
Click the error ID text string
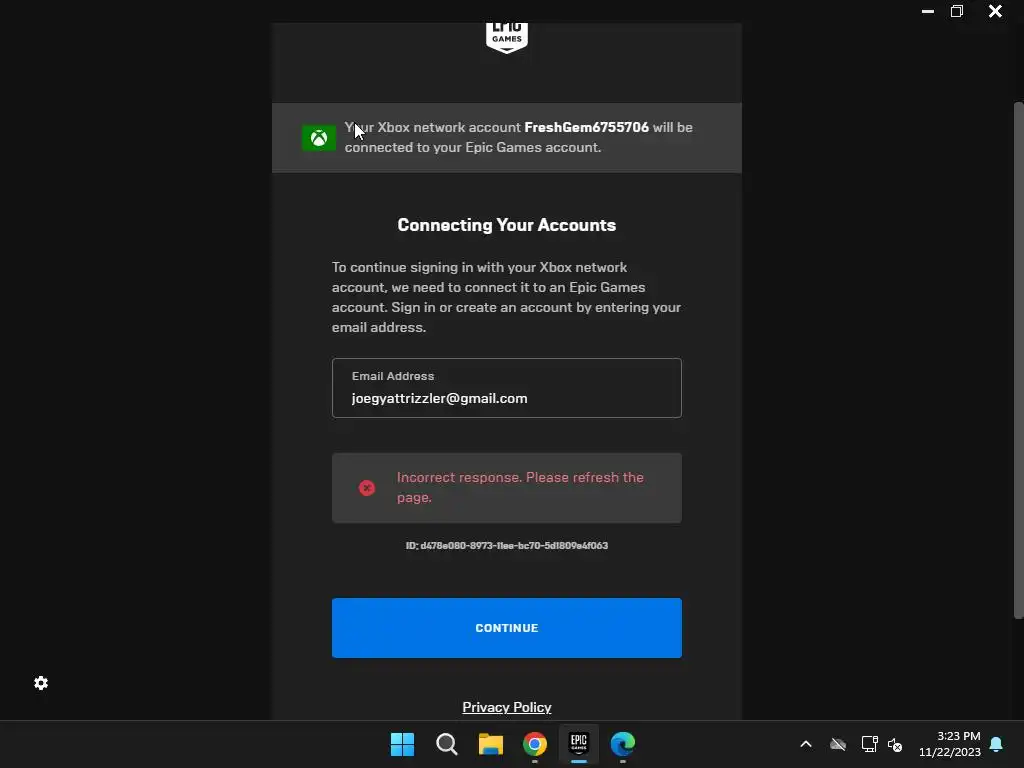[507, 545]
